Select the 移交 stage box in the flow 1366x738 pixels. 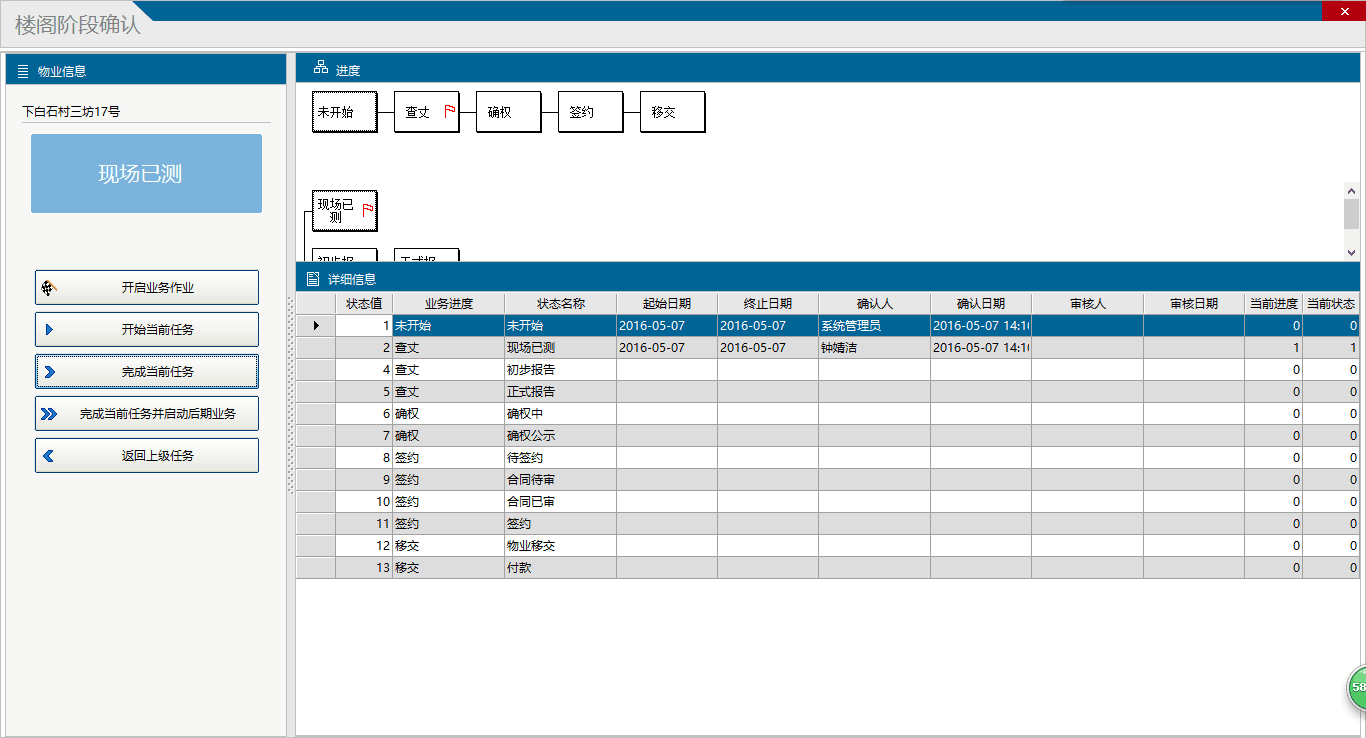click(672, 112)
